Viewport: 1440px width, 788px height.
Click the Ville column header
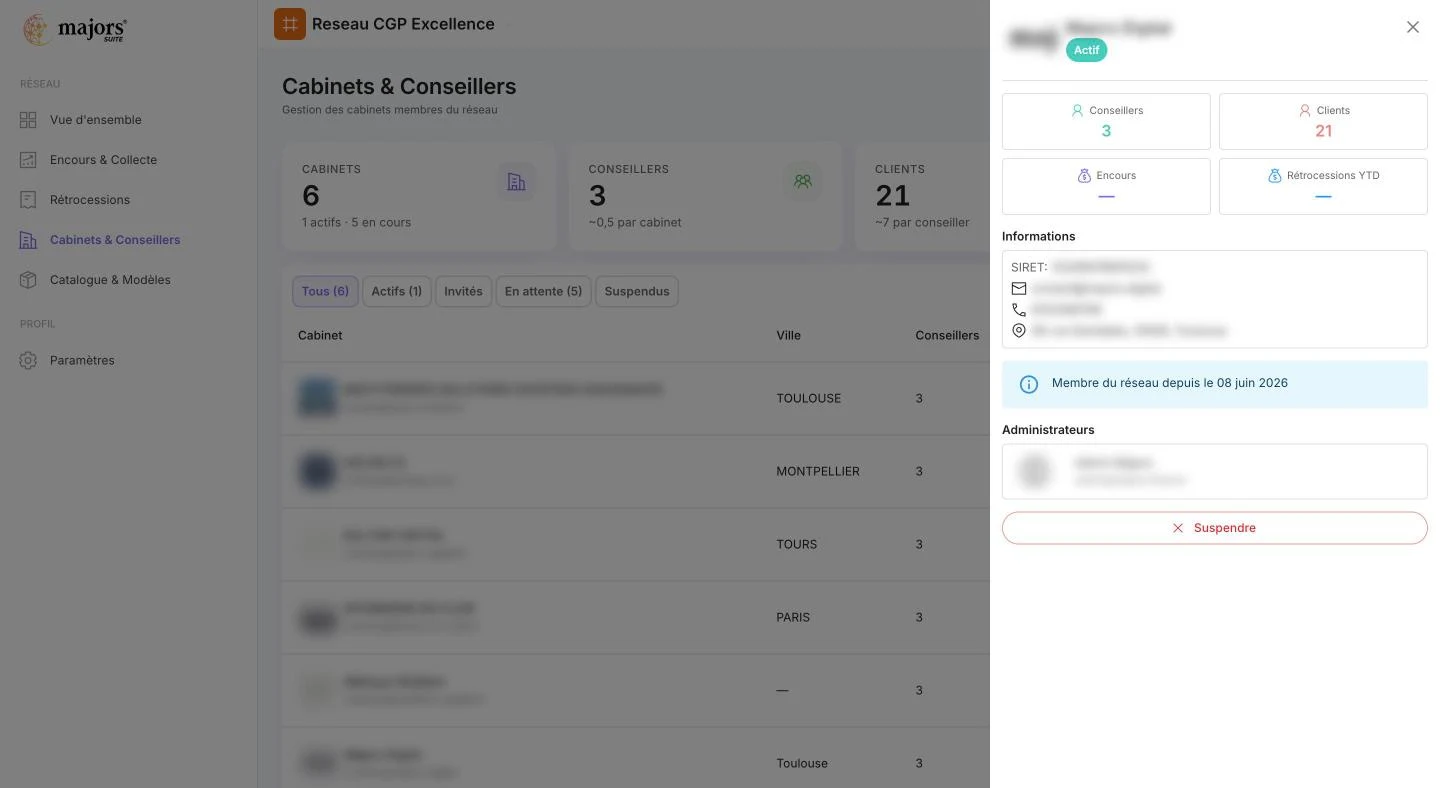pyautogui.click(x=788, y=335)
